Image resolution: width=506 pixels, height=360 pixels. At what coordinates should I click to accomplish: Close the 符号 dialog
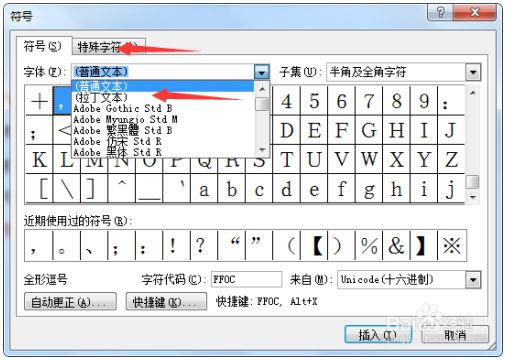475,13
